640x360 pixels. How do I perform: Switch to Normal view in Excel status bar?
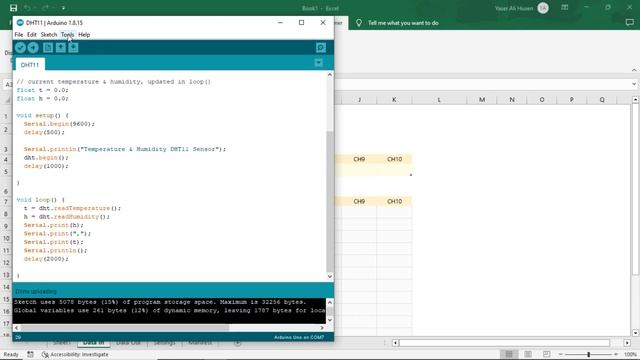pyautogui.click(x=509, y=354)
